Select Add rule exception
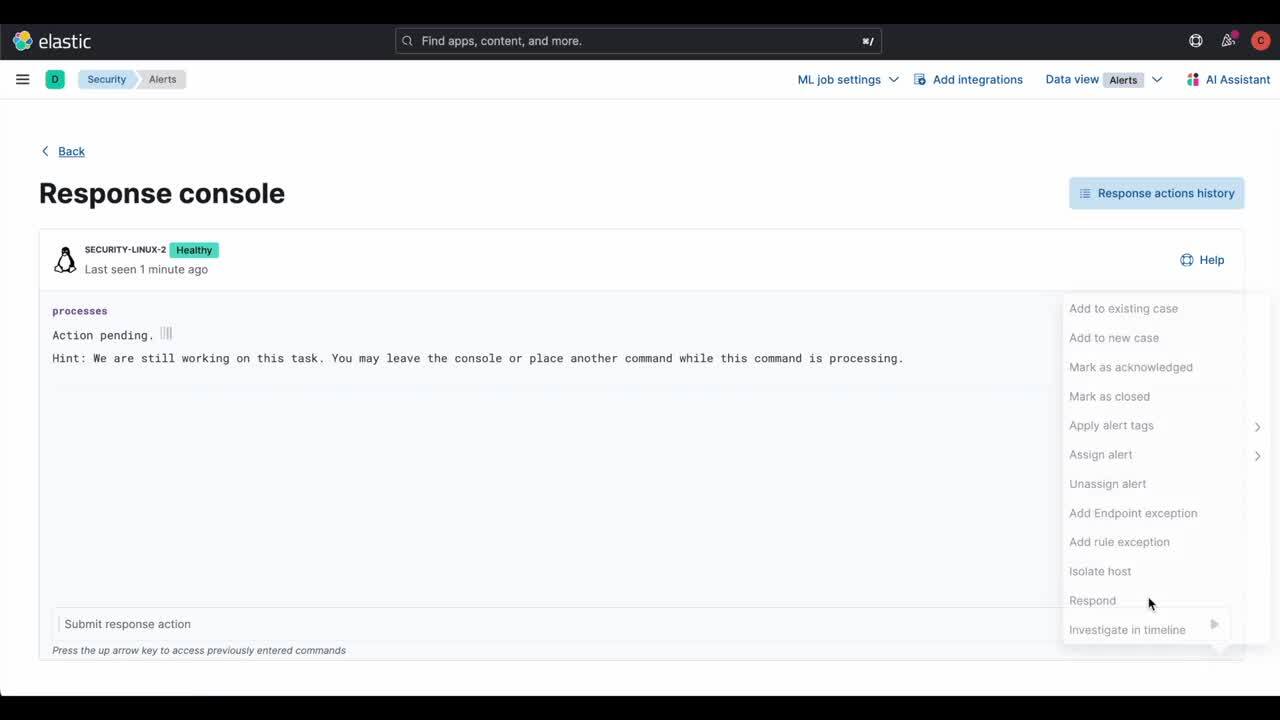Viewport: 1280px width, 720px height. point(1119,542)
